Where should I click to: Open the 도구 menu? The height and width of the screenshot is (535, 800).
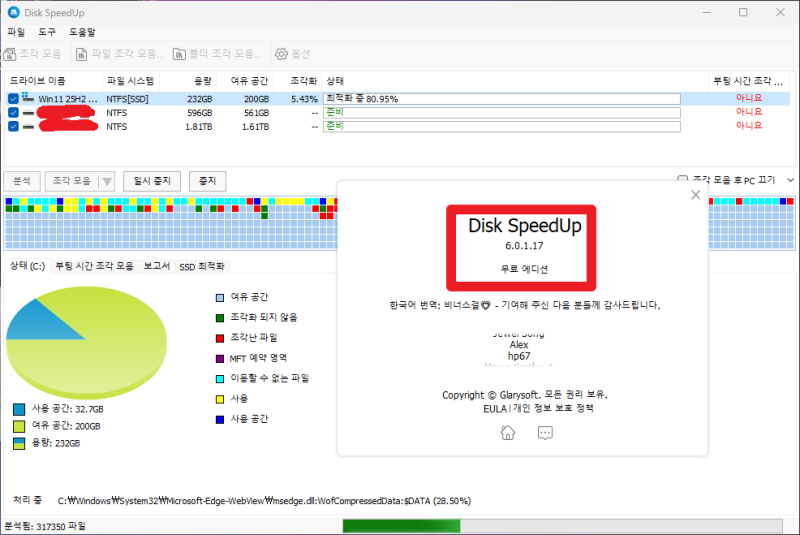click(47, 32)
